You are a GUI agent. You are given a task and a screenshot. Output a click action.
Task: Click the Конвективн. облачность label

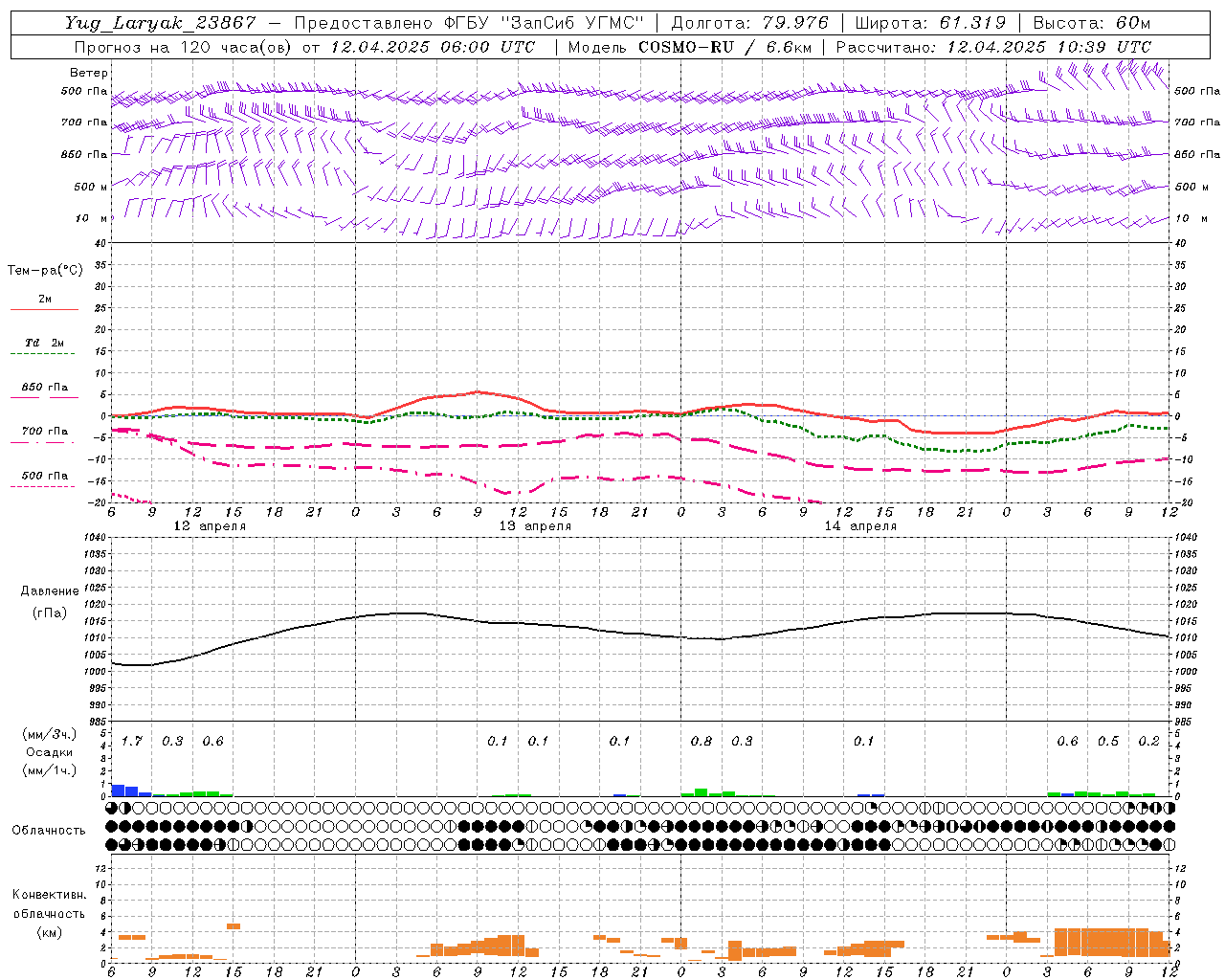[x=49, y=903]
